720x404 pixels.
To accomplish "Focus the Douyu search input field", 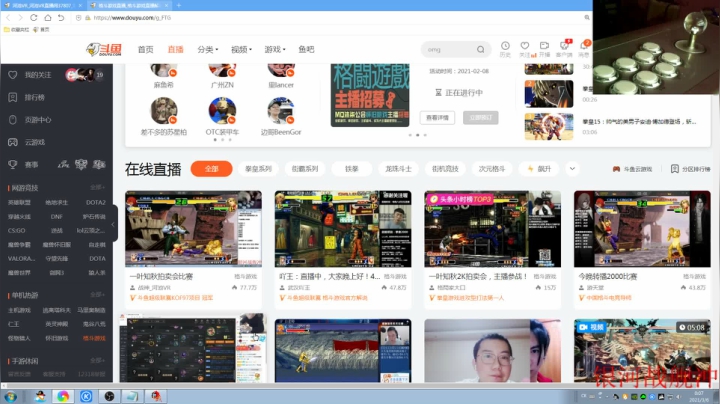I will (x=449, y=49).
